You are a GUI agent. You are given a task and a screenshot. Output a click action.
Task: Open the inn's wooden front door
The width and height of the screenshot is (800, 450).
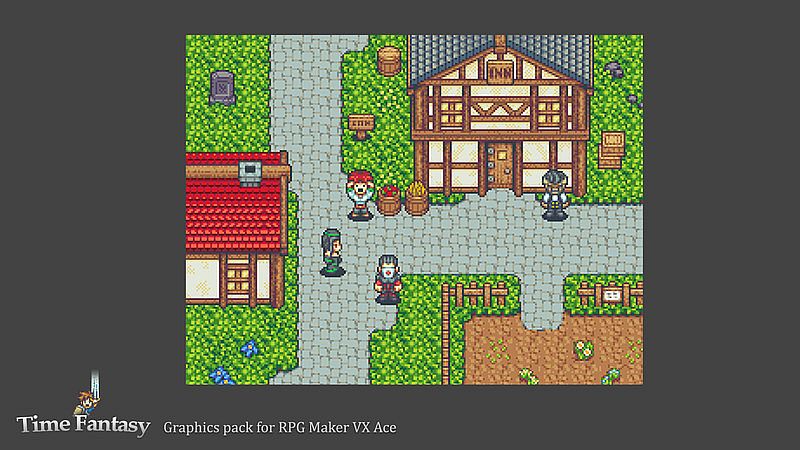point(499,166)
